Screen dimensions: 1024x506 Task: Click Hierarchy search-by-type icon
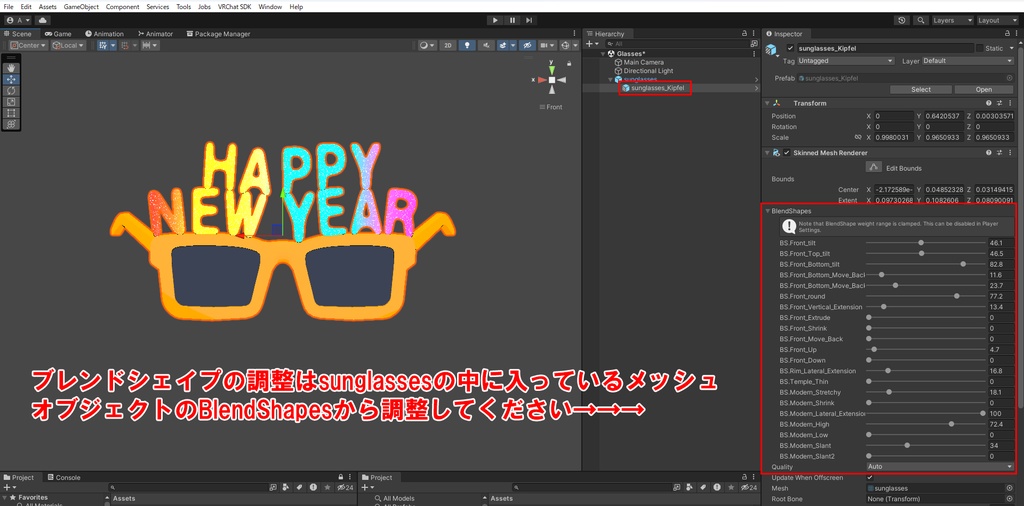[754, 44]
